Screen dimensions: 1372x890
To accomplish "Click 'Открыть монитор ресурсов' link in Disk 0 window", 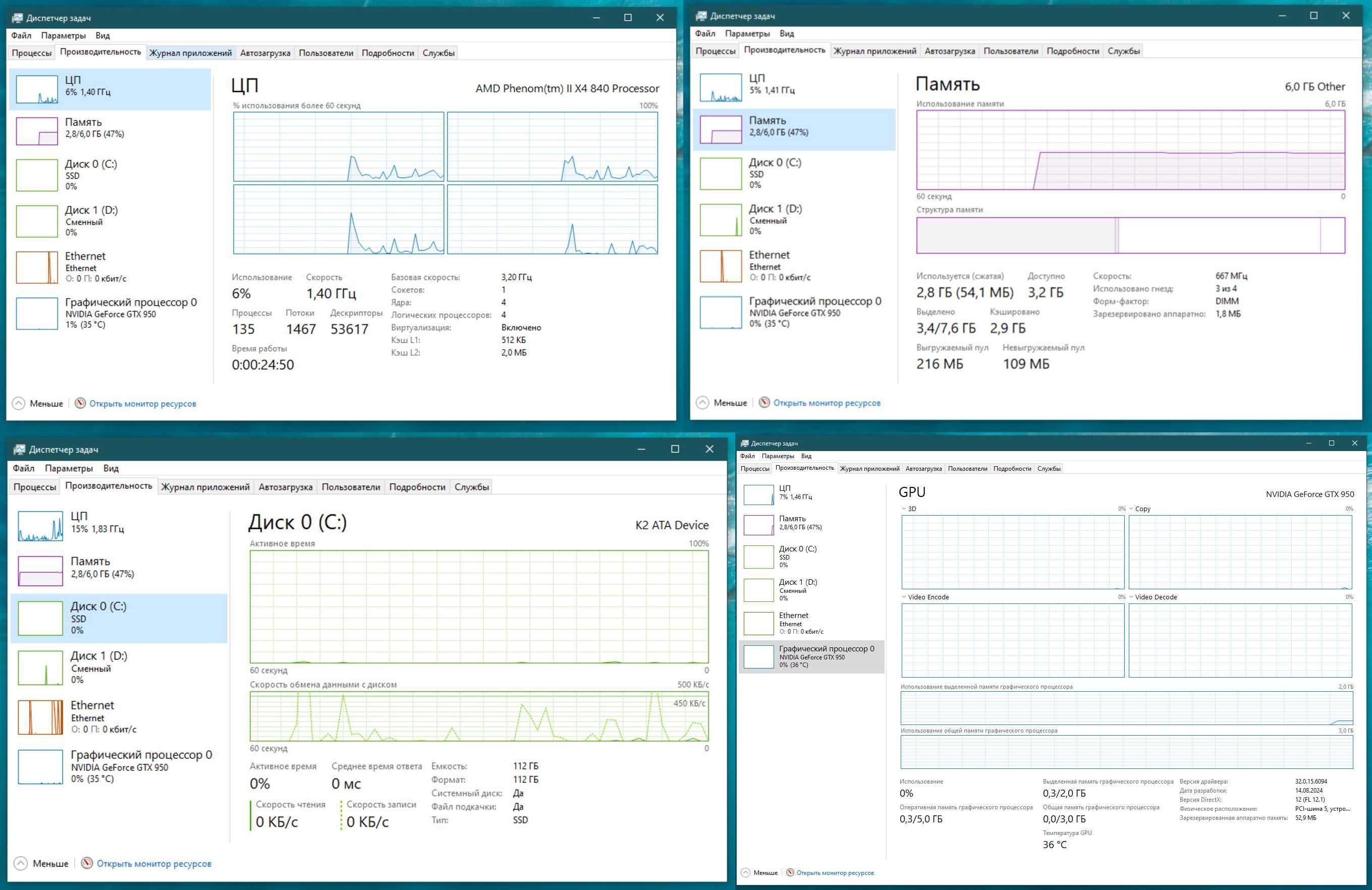I will [x=154, y=863].
